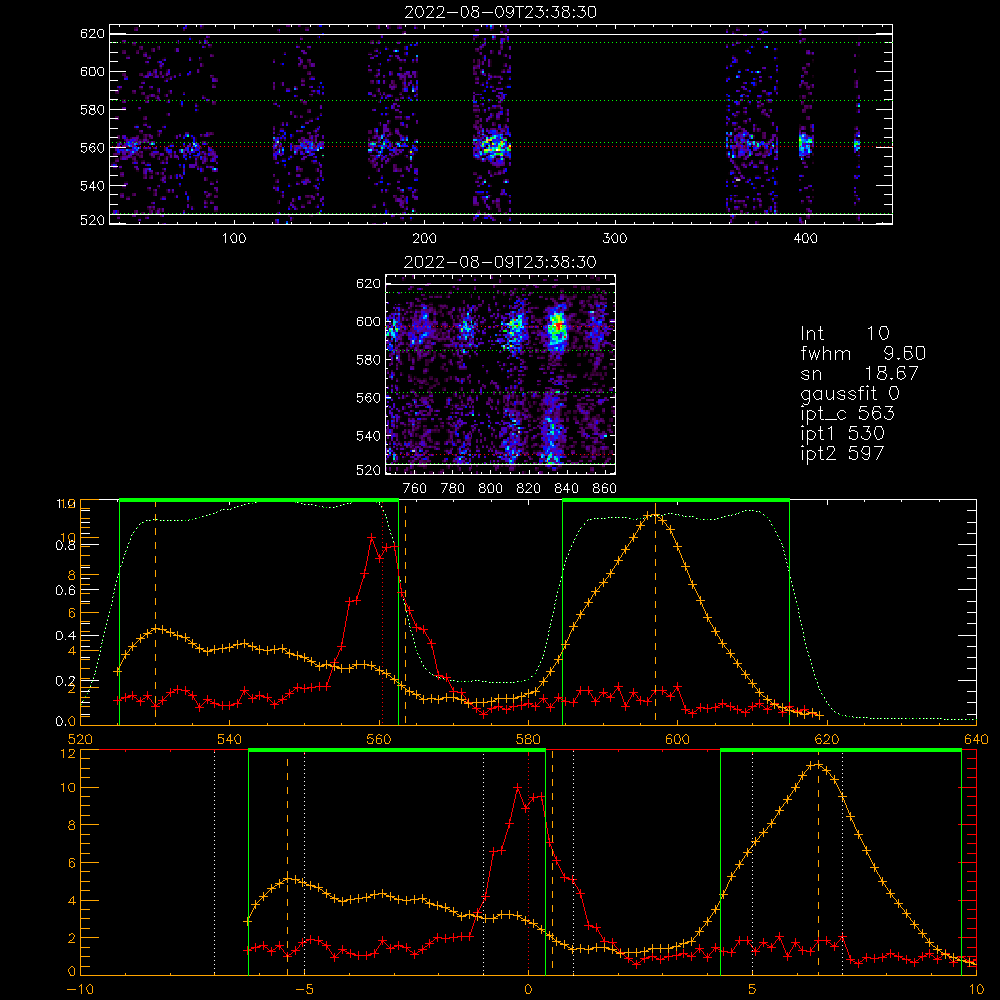Click x-axis label 300 in top spectrogram
The width and height of the screenshot is (1000, 1000).
point(615,239)
